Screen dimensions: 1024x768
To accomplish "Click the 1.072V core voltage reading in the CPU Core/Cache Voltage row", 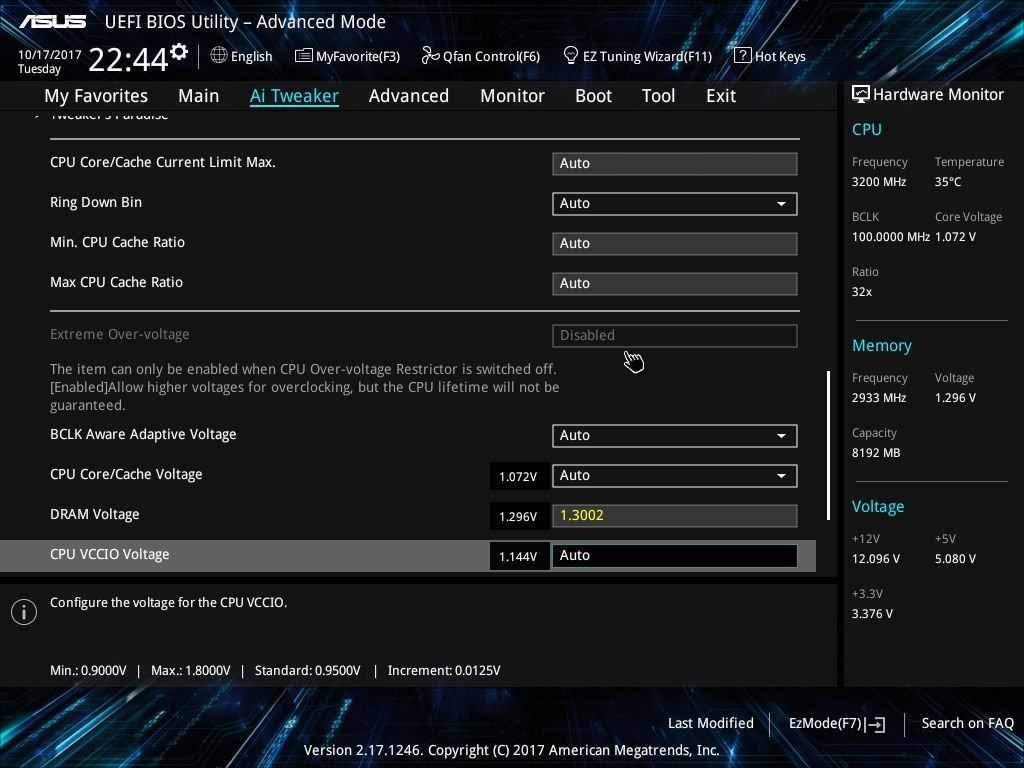I will click(519, 476).
